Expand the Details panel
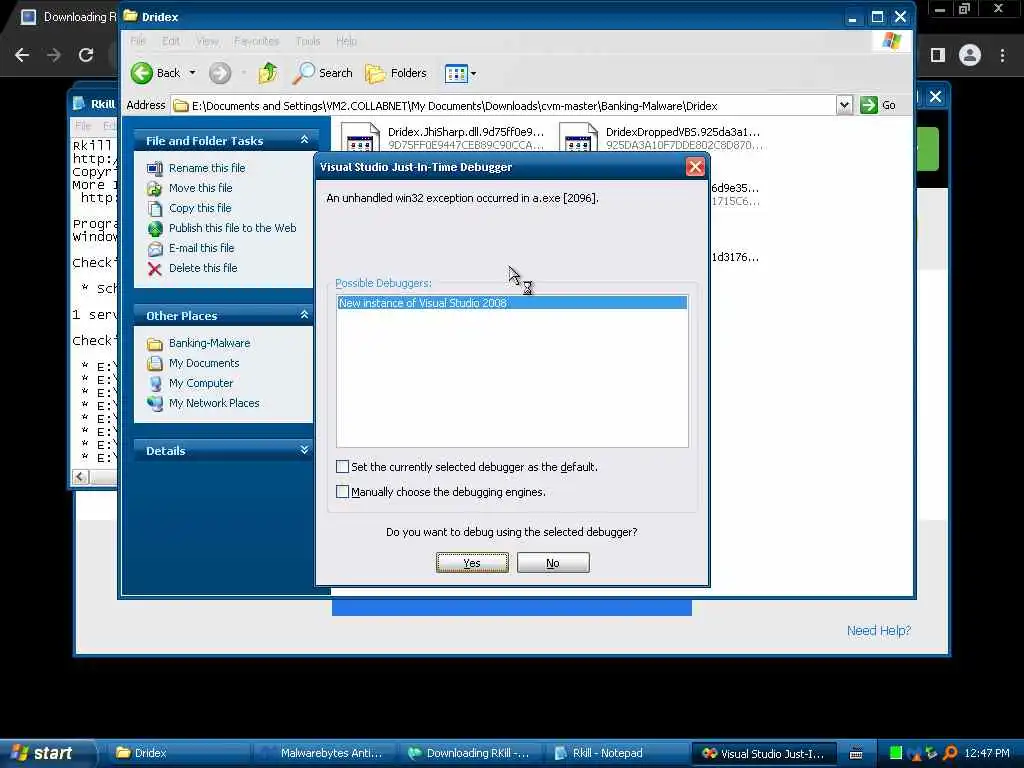This screenshot has width=1024, height=768. (x=304, y=450)
